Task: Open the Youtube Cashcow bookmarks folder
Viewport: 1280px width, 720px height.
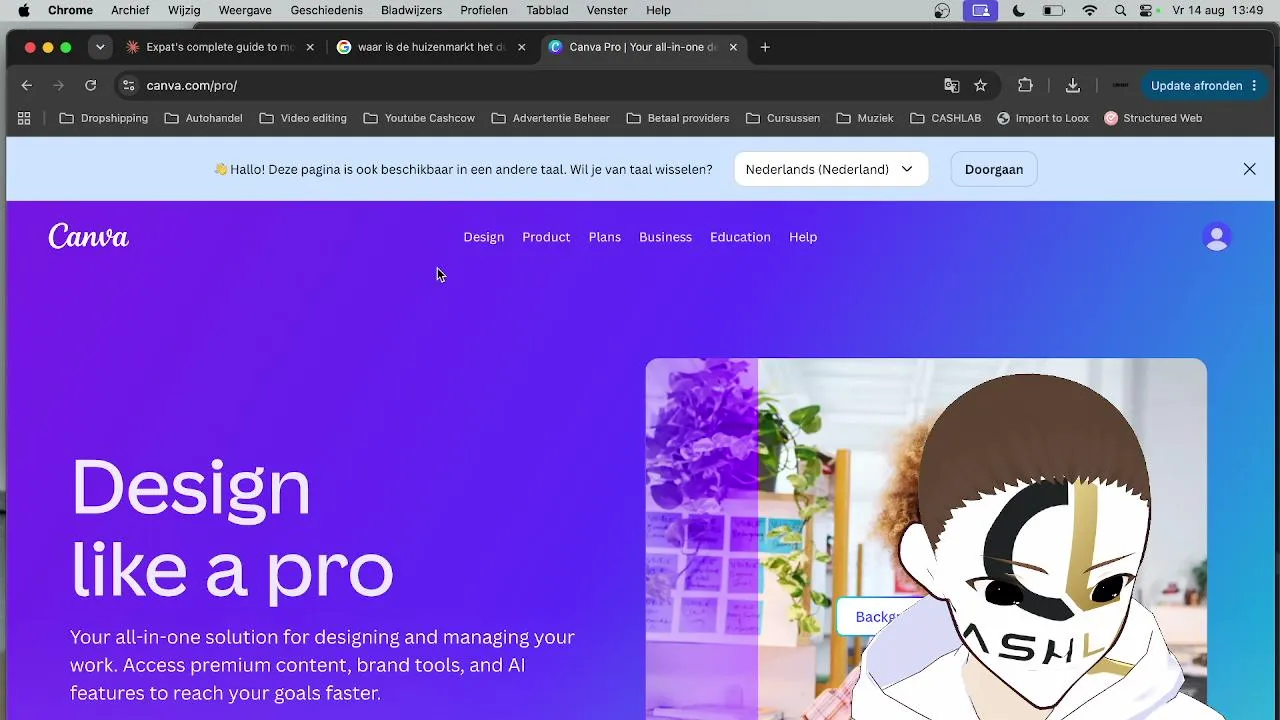Action: 419,118
